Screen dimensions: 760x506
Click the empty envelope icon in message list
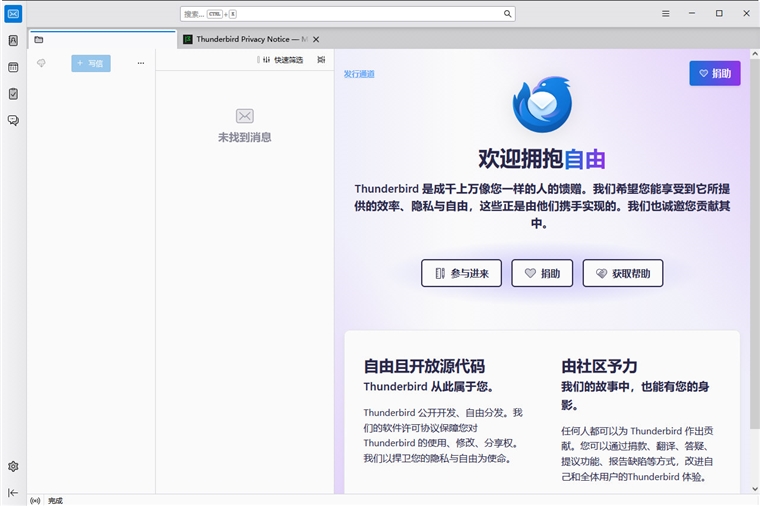point(244,116)
